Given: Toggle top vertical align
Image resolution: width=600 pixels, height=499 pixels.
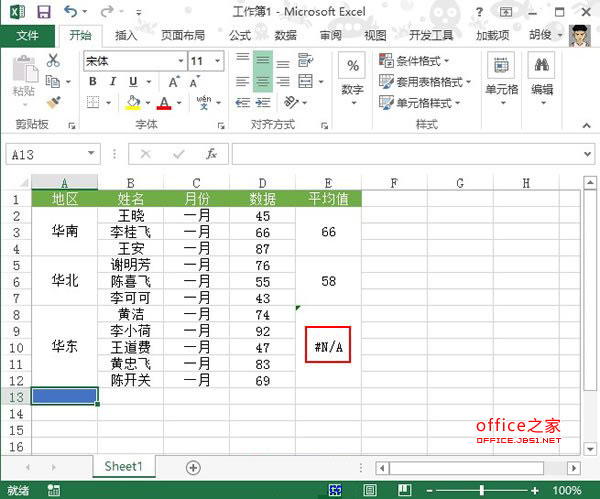Looking at the screenshot, I should pyautogui.click(x=243, y=57).
